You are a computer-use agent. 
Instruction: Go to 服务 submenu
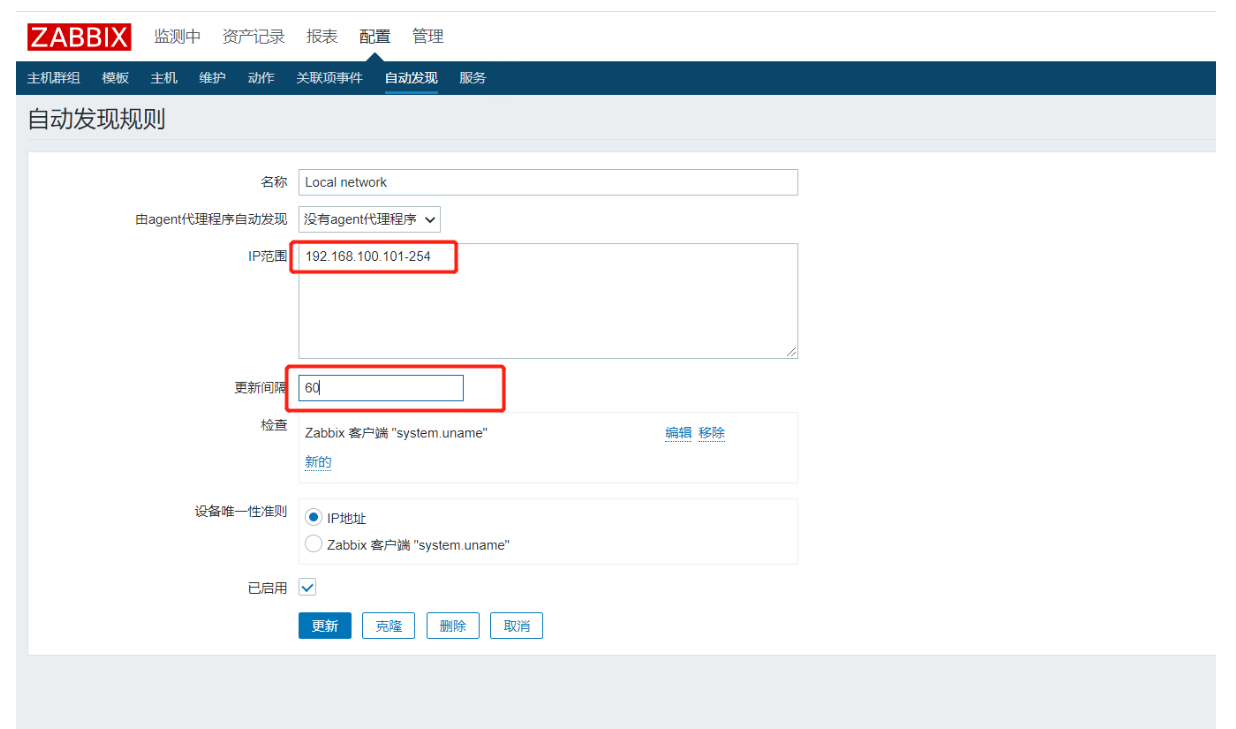click(x=473, y=78)
